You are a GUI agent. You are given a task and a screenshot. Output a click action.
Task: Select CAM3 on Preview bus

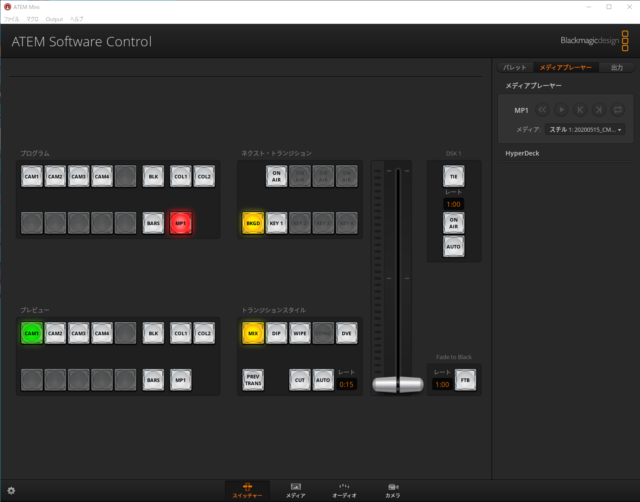[x=78, y=333]
